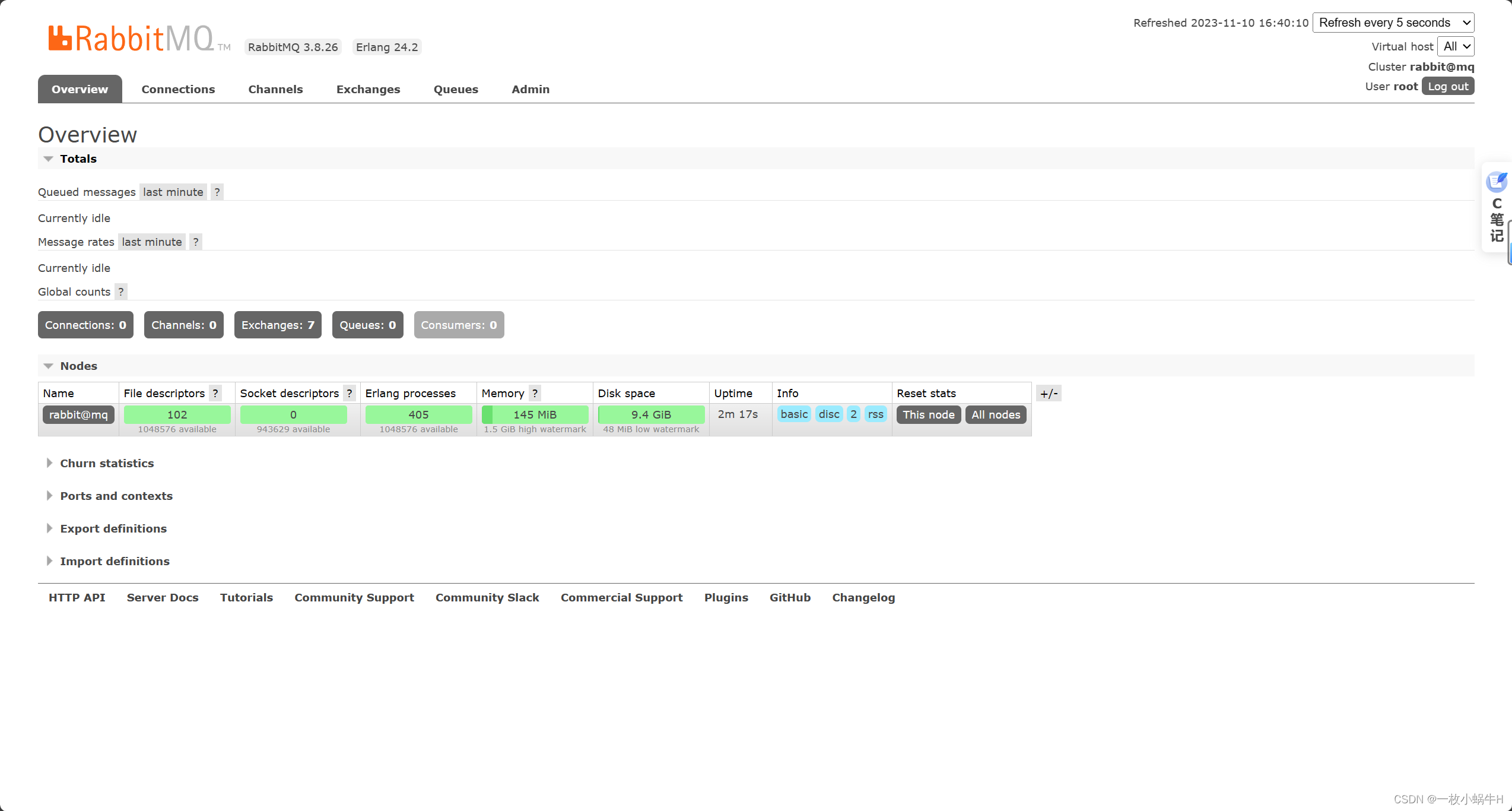This screenshot has width=1512, height=811.
Task: Open the Community Slack link
Action: 487,597
